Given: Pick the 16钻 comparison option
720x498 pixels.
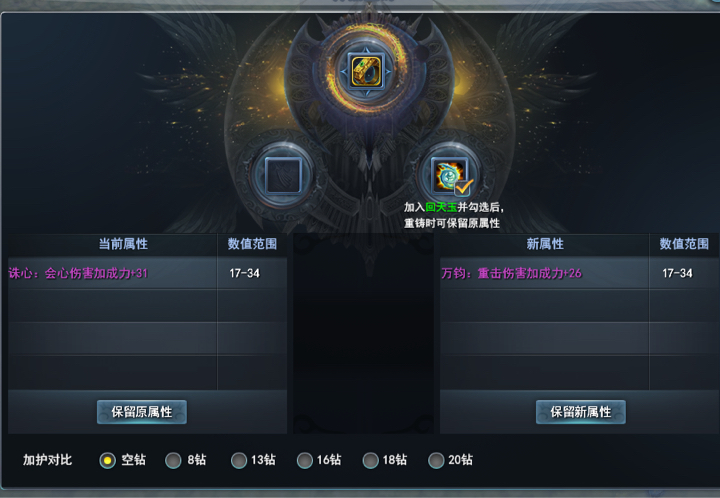Looking at the screenshot, I should pos(304,460).
